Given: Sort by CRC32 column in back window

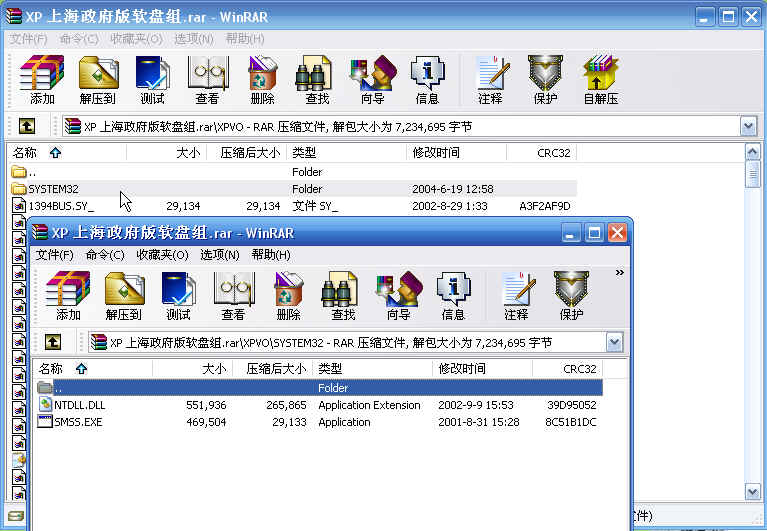Looking at the screenshot, I should pyautogui.click(x=542, y=153).
